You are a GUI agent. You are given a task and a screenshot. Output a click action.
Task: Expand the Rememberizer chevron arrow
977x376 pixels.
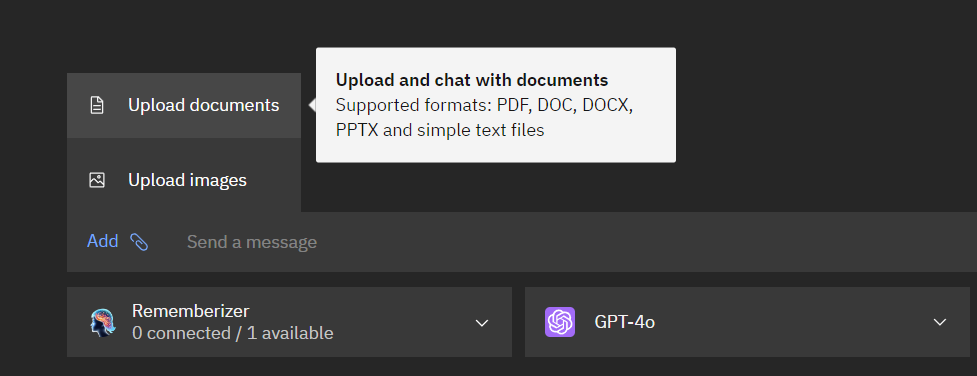481,322
